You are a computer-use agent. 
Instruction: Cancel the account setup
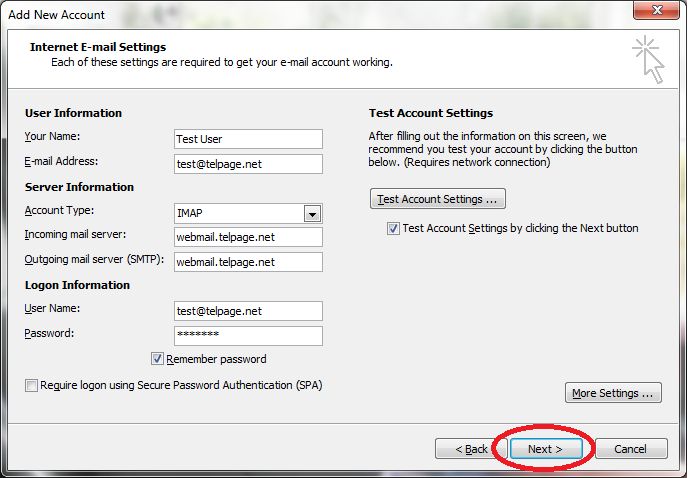631,449
